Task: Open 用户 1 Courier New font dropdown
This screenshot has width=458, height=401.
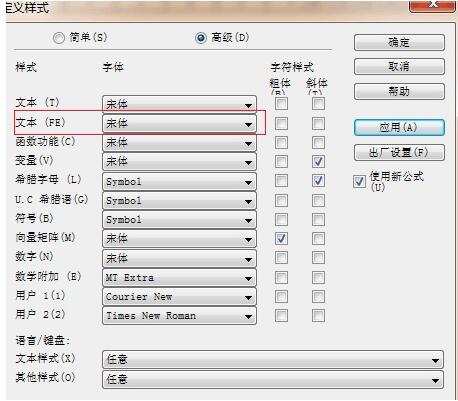Action: pos(179,297)
